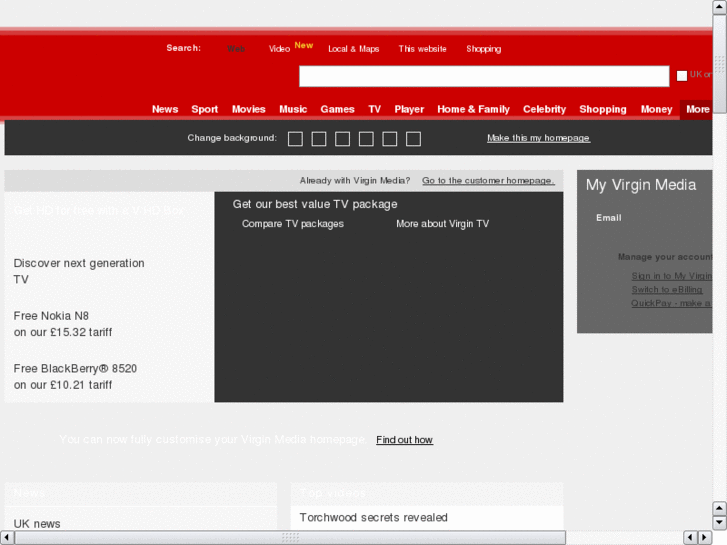
Task: Go to Home & Family section
Action: coord(473,109)
